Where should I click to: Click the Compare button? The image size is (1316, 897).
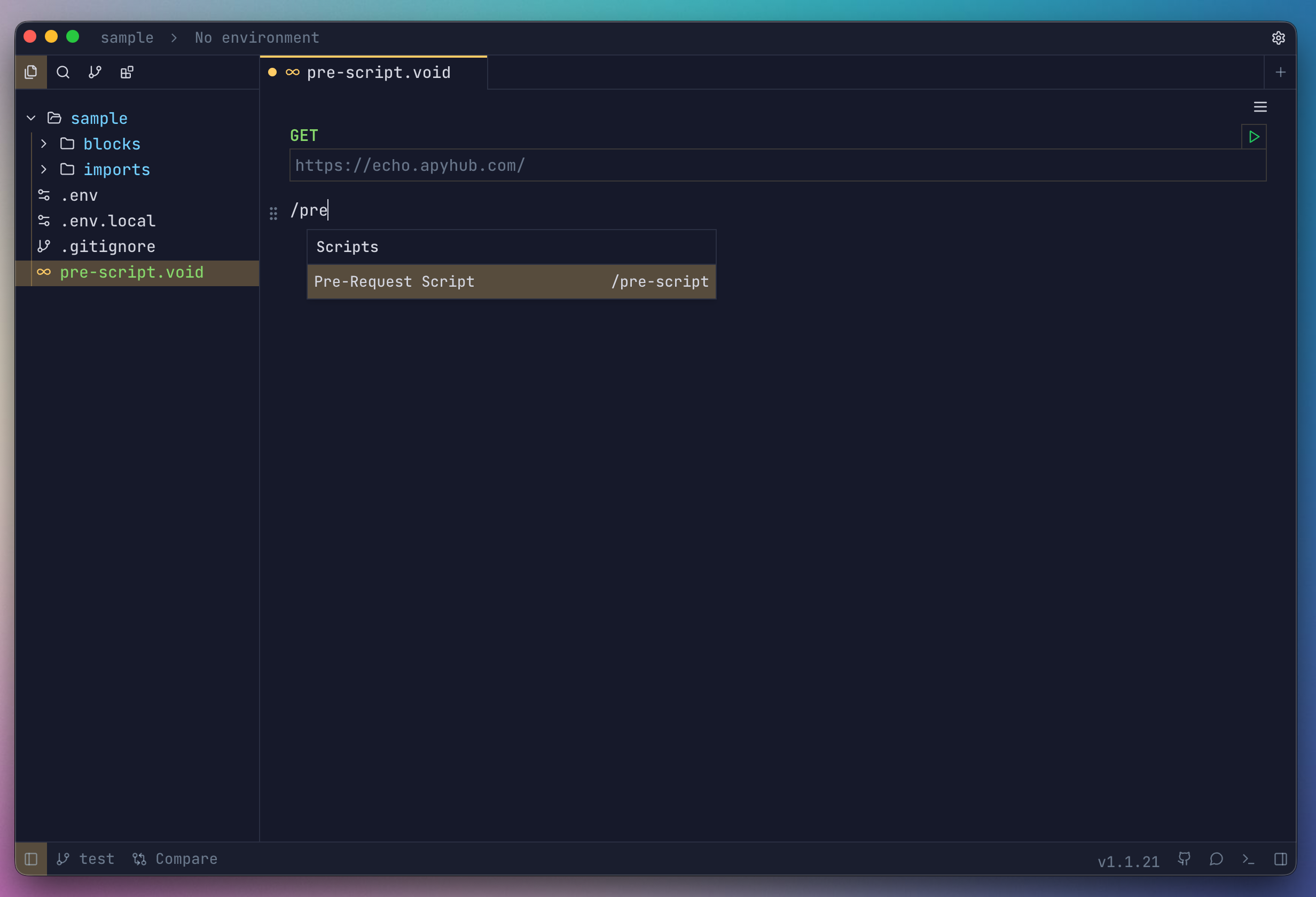pyautogui.click(x=175, y=859)
